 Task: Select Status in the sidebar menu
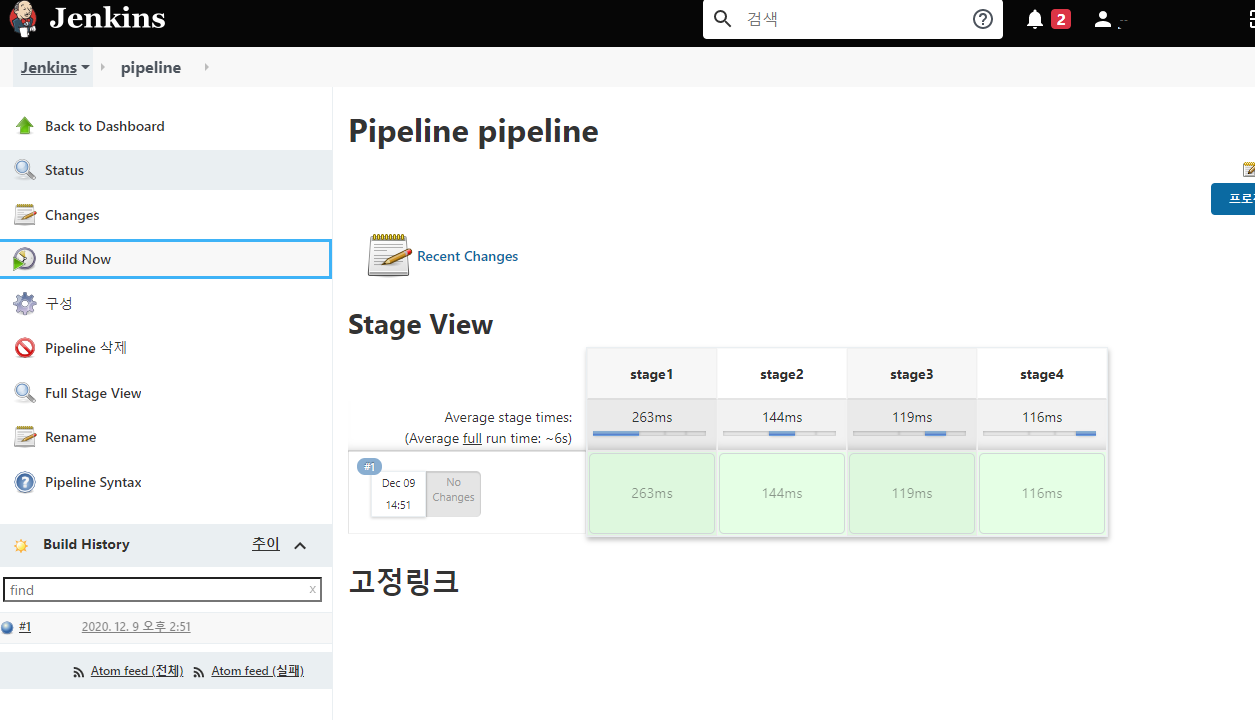tap(24, 169)
